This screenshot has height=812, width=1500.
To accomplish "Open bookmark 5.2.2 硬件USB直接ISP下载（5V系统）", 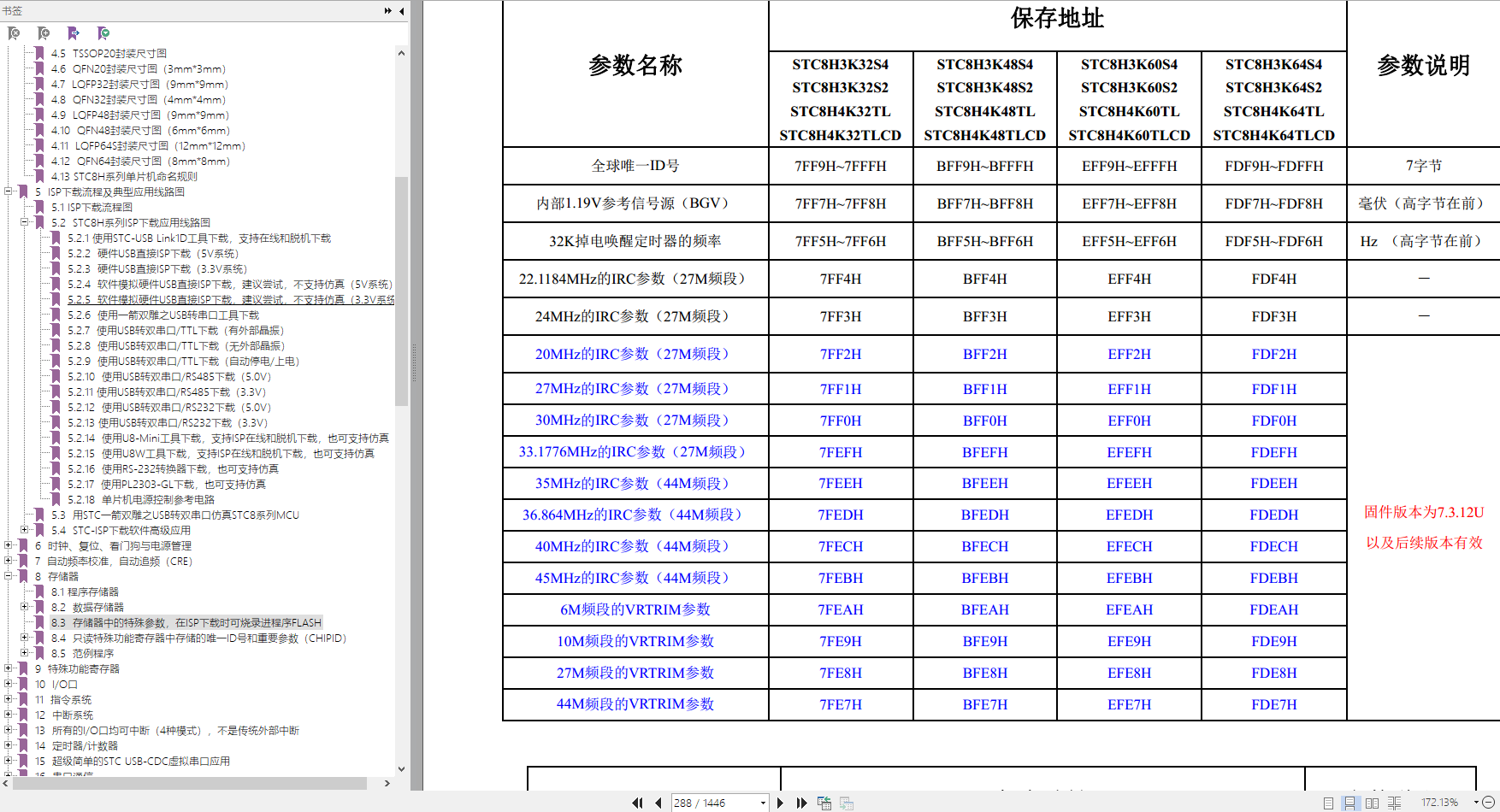I will click(154, 253).
